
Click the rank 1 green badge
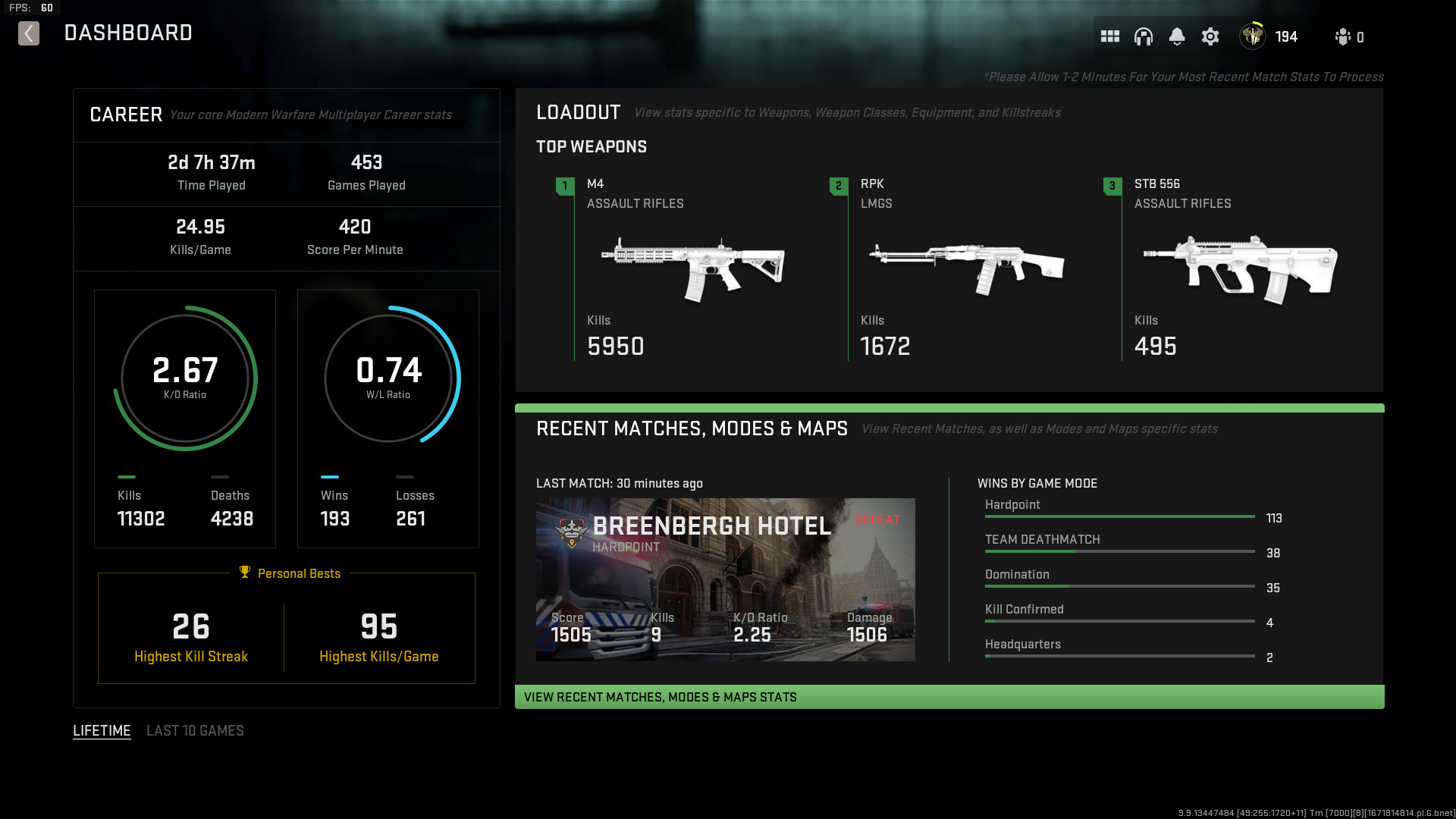click(x=565, y=186)
